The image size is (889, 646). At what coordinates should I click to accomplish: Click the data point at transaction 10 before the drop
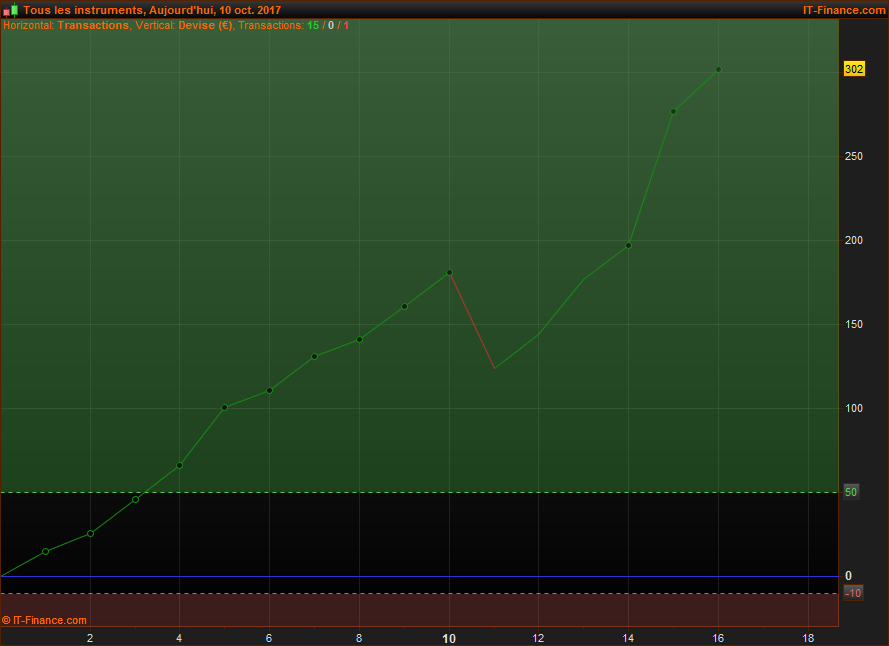[x=450, y=273]
